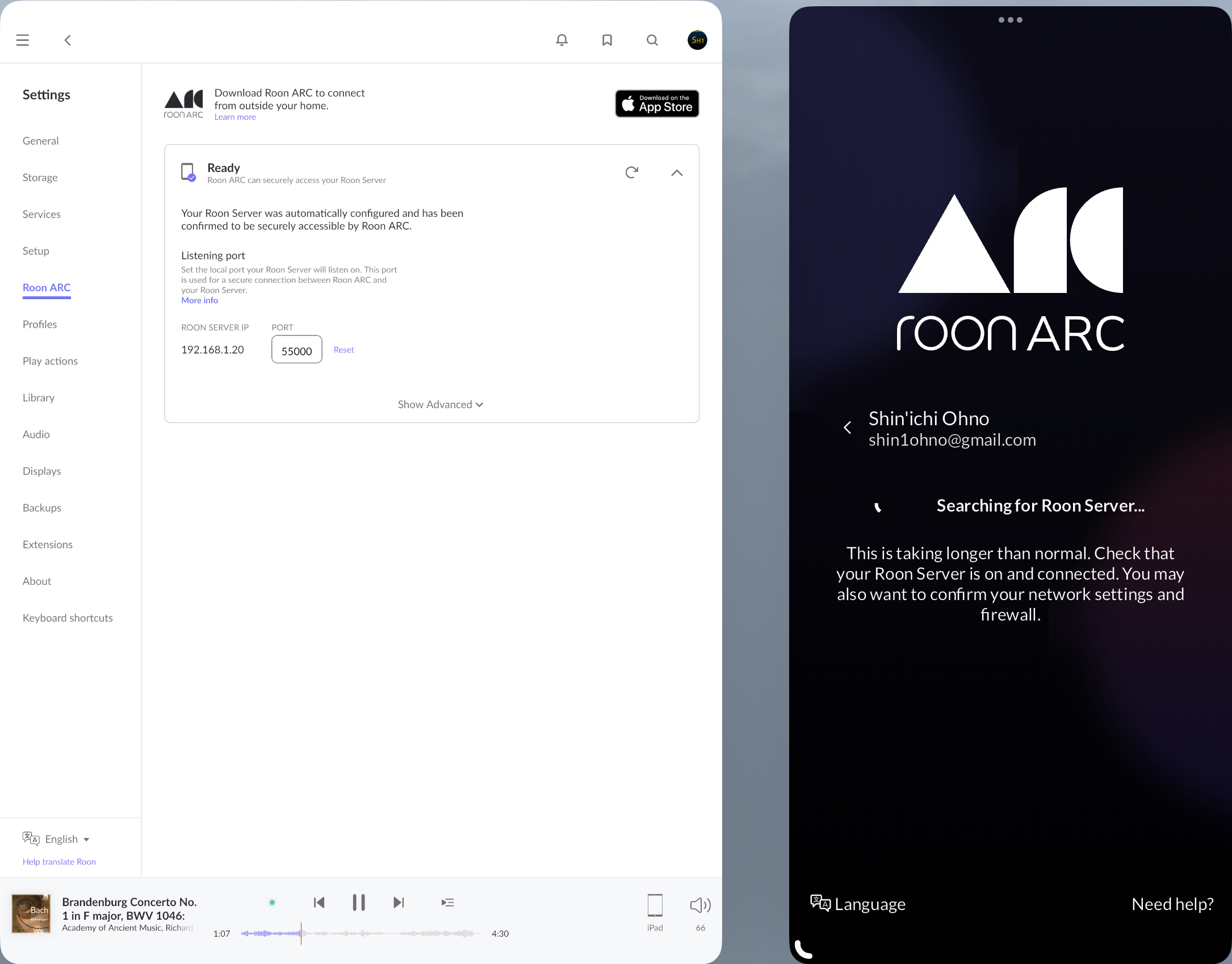
Task: Open the Help translate Roon link
Action: tap(59, 862)
